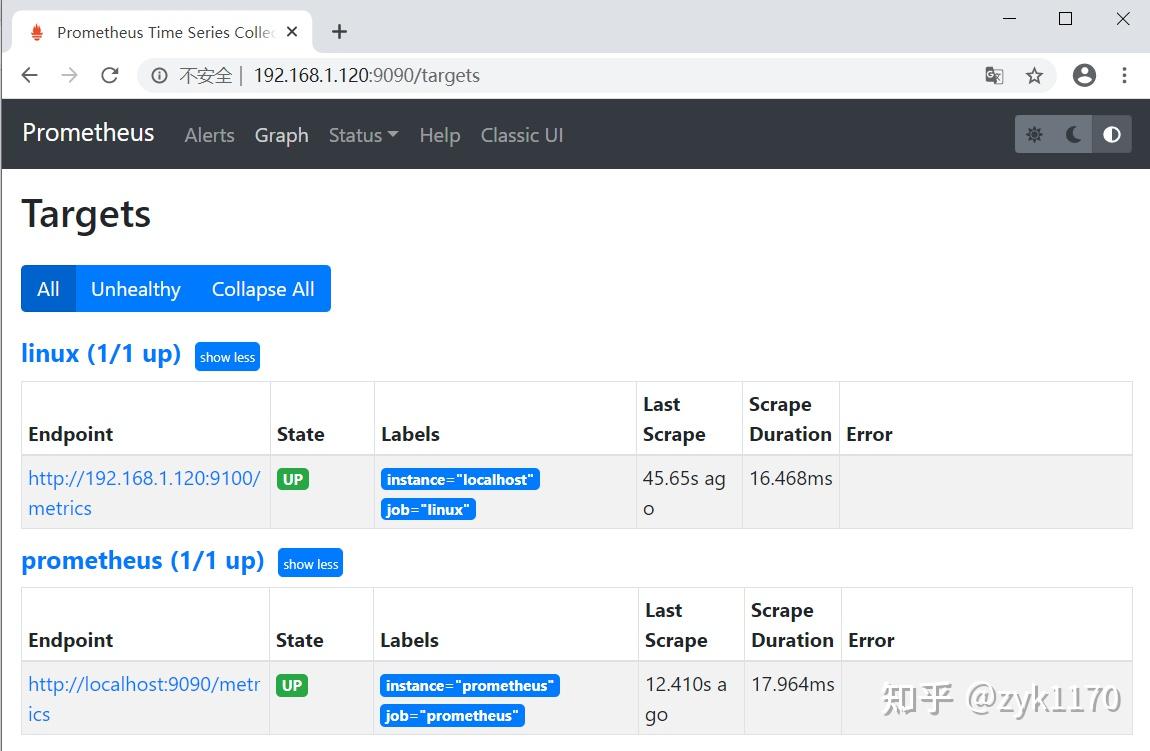Screen dimensions: 1150x751
Task: Toggle the All targets filter
Action: tap(48, 289)
